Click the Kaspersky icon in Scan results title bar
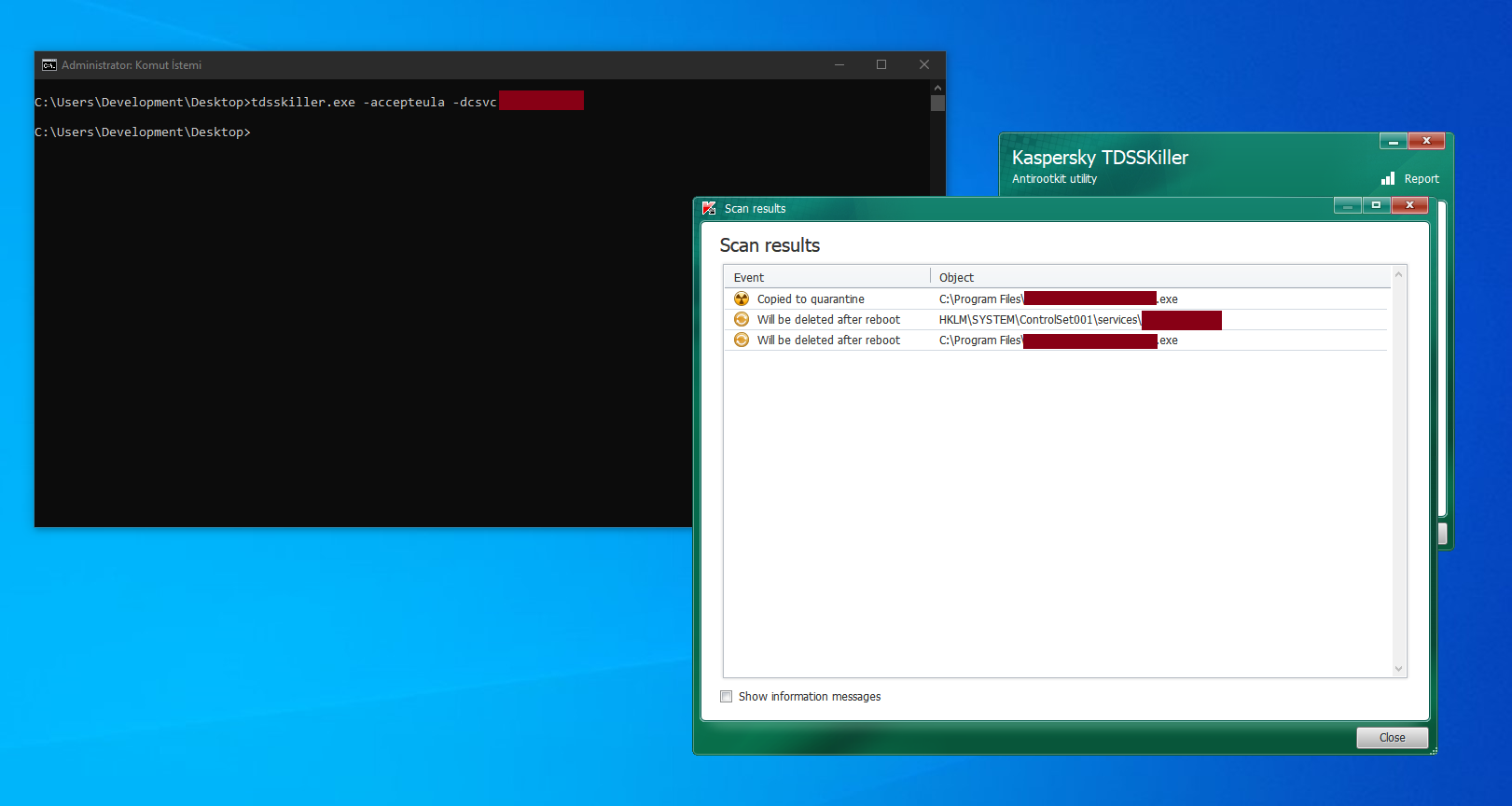The image size is (1512, 806). tap(709, 208)
